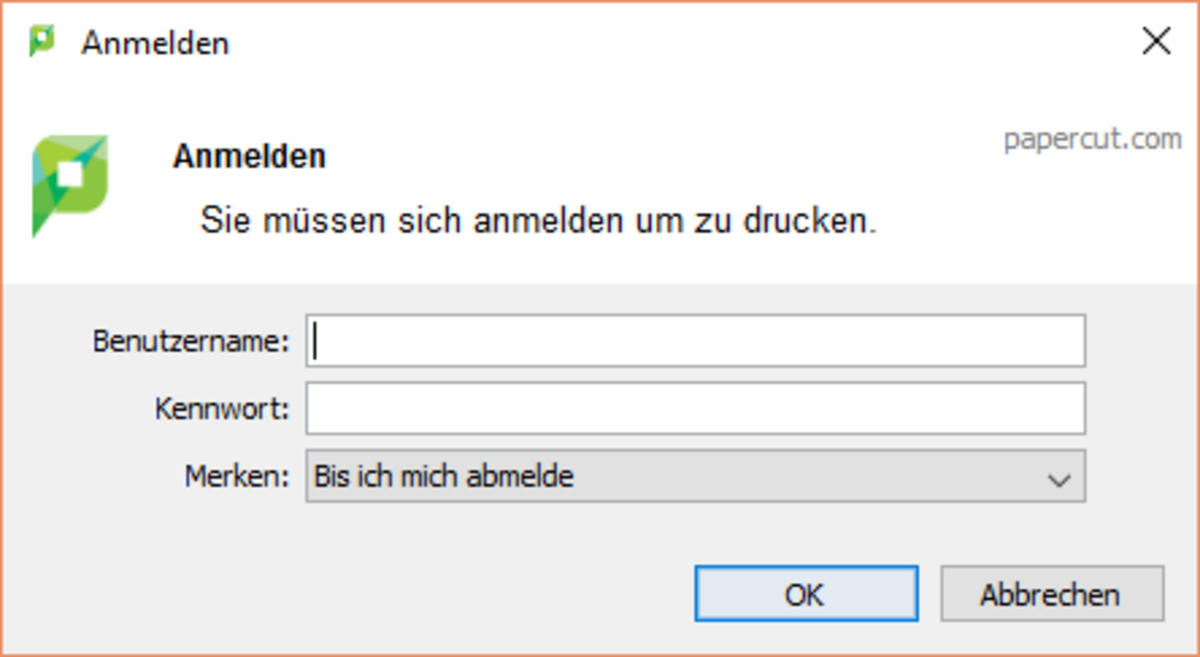Viewport: 1200px width, 657px height.
Task: Click the message "Sie müssen sich anmelden um zu drucken."
Action: pos(538,220)
